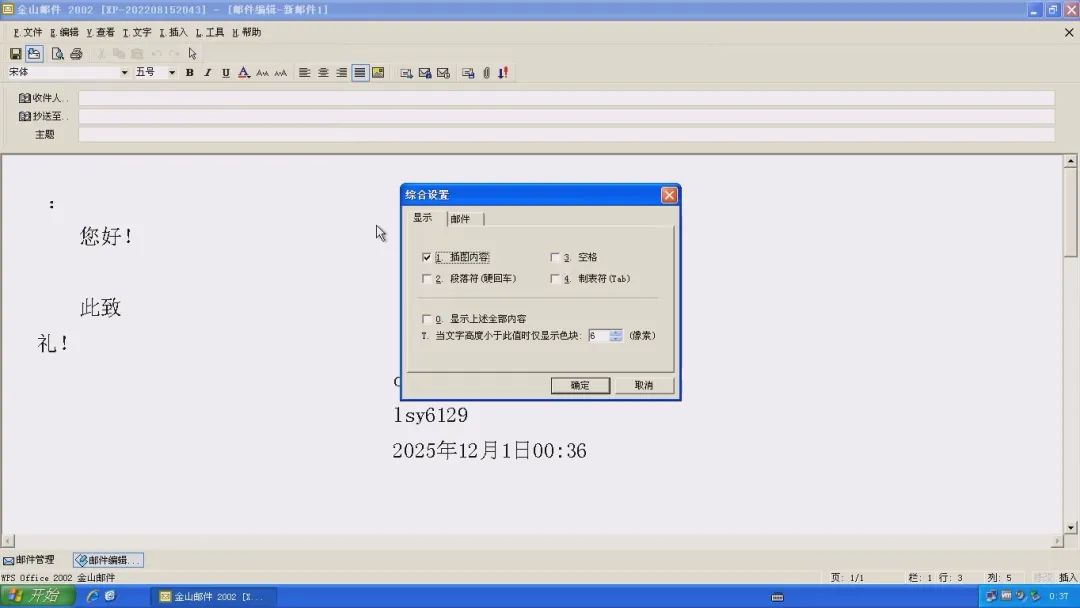Click the 收件人 address book button
1080x608 pixels.
point(43,98)
